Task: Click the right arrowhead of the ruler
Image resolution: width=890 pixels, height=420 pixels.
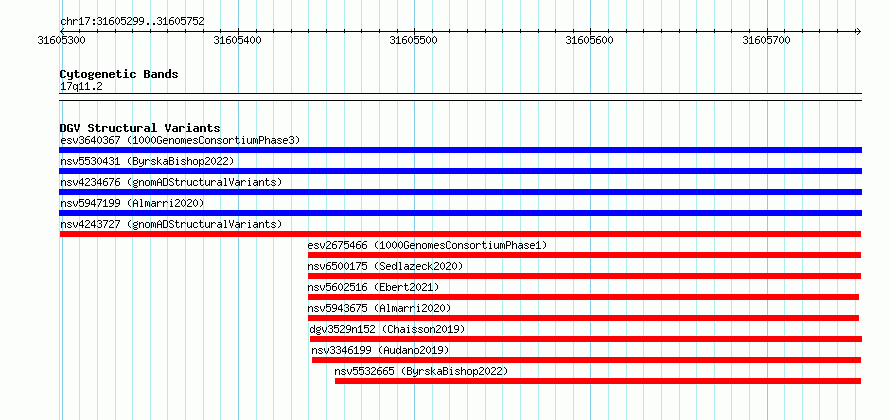Action: click(858, 31)
